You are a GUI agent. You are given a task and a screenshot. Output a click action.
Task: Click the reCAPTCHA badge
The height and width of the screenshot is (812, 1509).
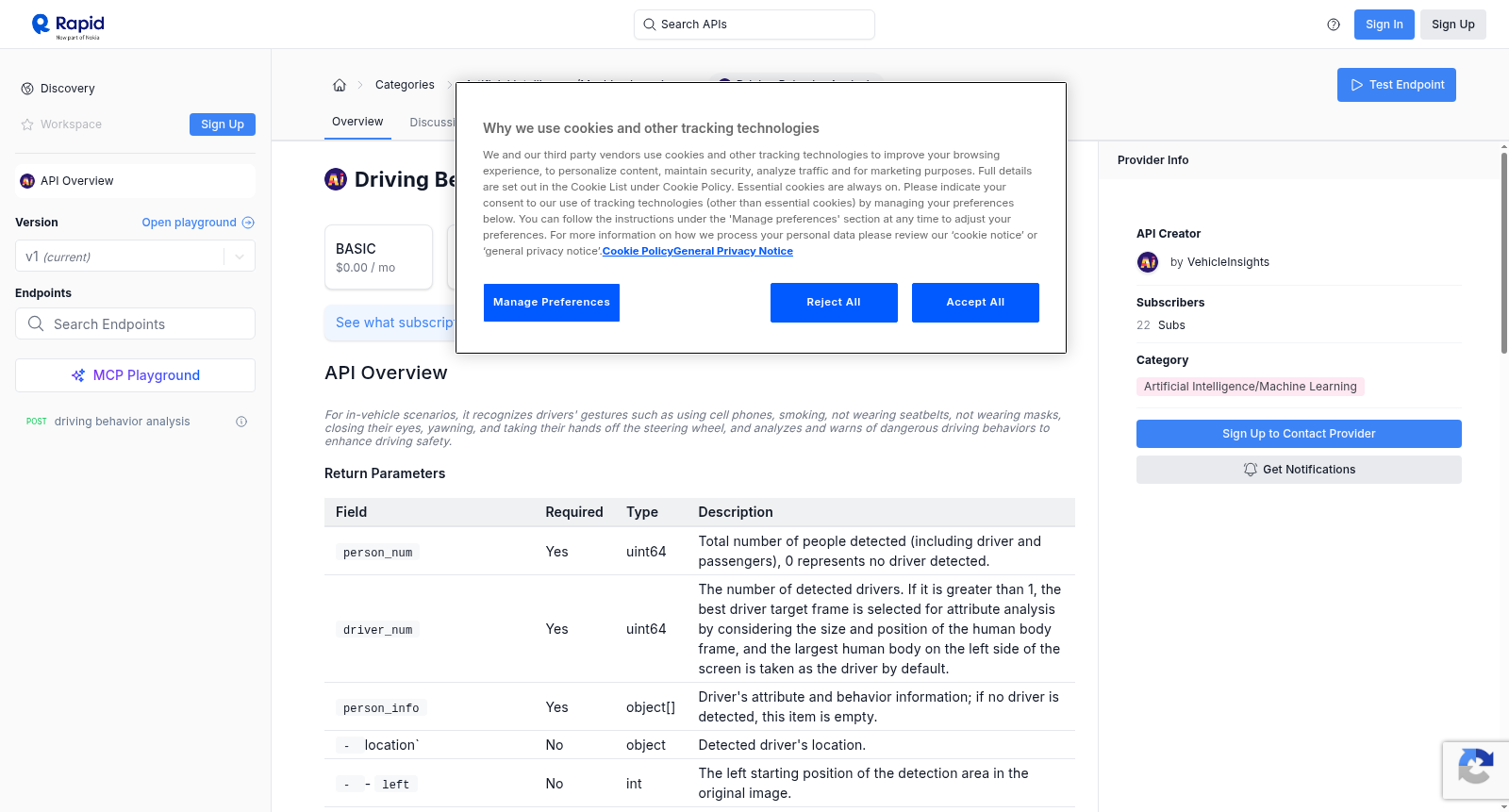(1475, 771)
